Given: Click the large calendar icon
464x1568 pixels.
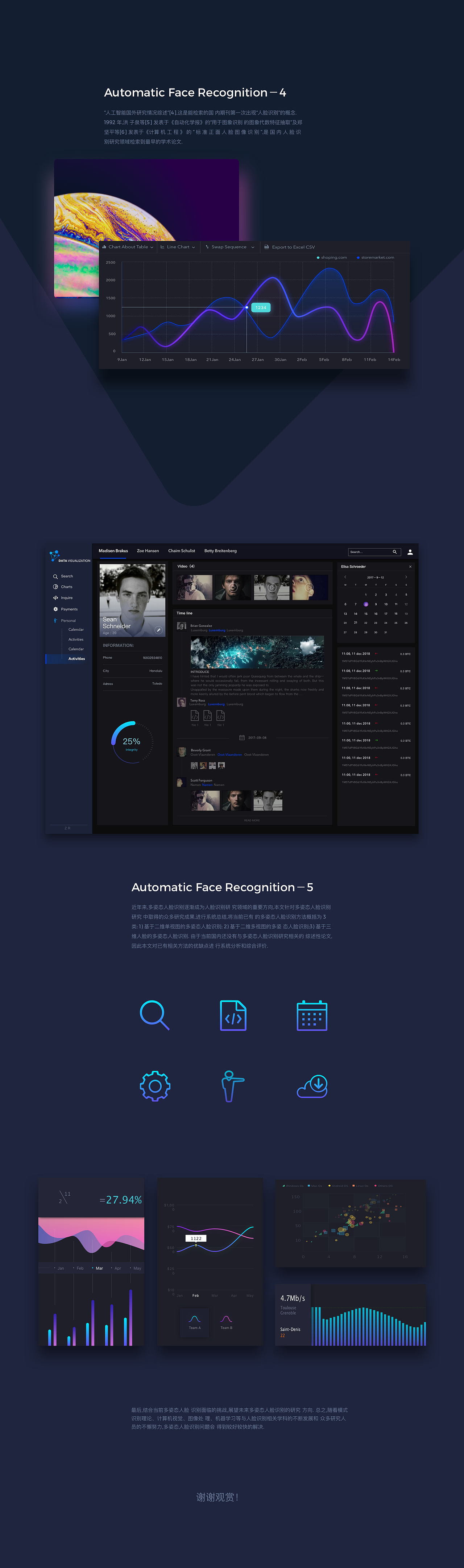Looking at the screenshot, I should (x=312, y=1015).
